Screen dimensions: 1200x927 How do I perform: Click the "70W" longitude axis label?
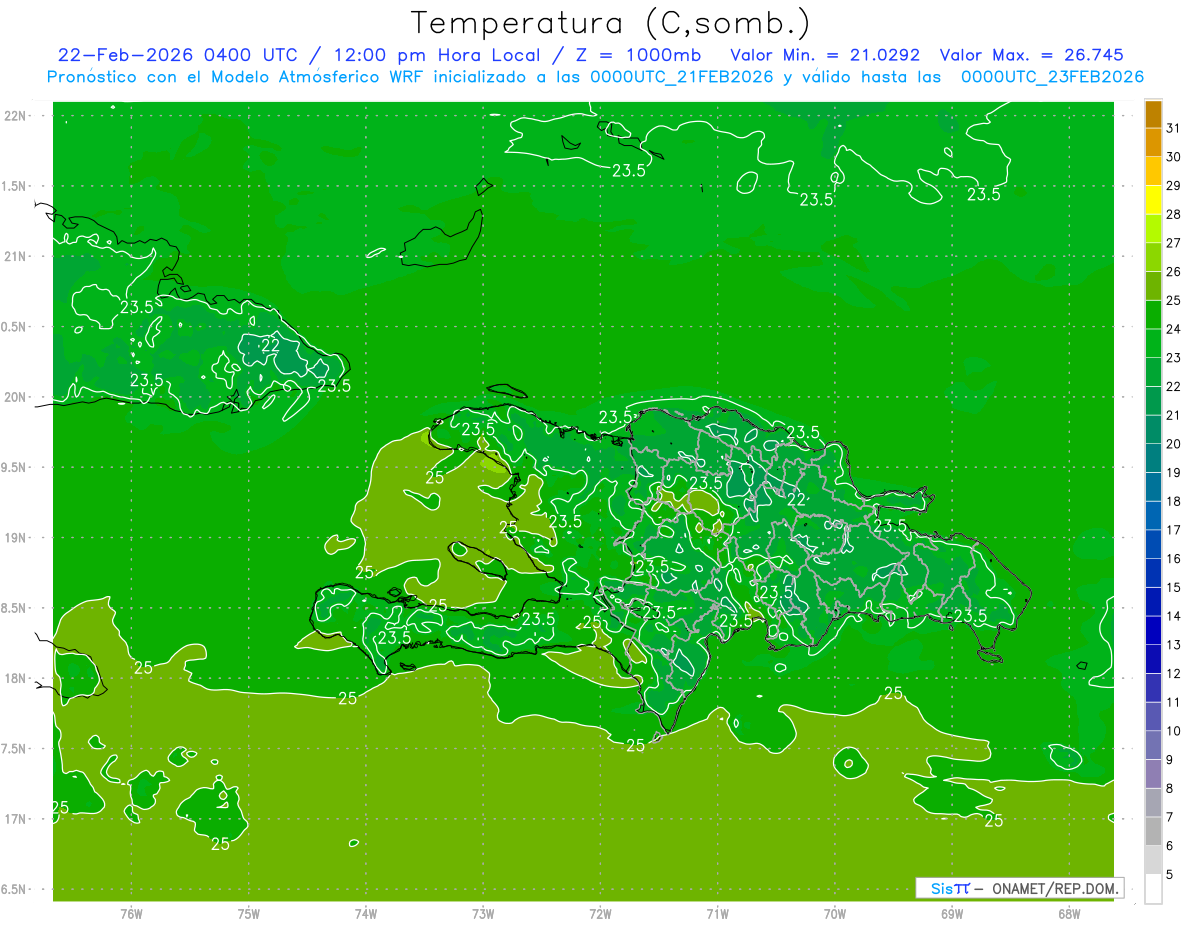tap(835, 913)
